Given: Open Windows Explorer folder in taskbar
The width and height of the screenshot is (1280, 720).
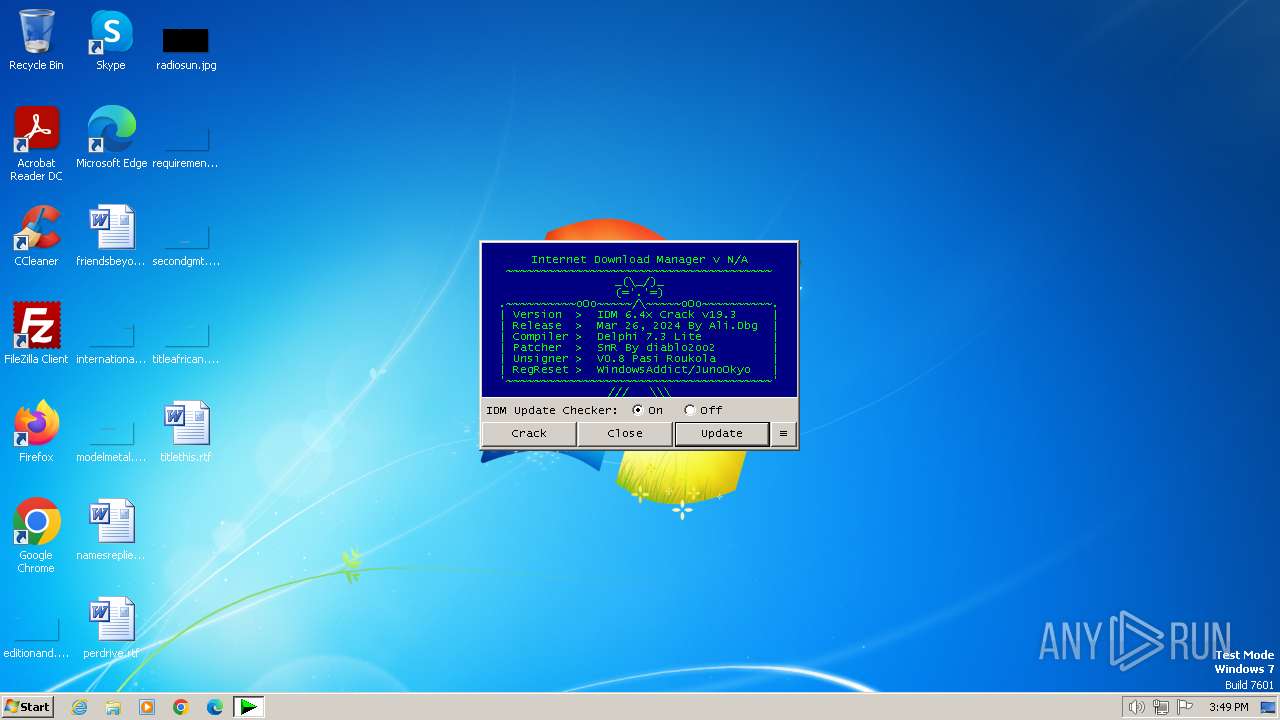Looking at the screenshot, I should pos(113,707).
